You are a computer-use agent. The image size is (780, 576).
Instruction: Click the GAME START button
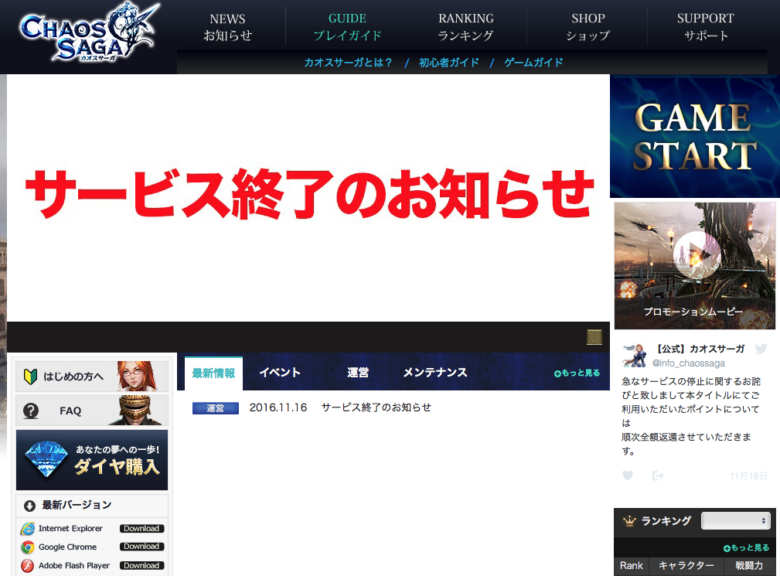coord(694,136)
